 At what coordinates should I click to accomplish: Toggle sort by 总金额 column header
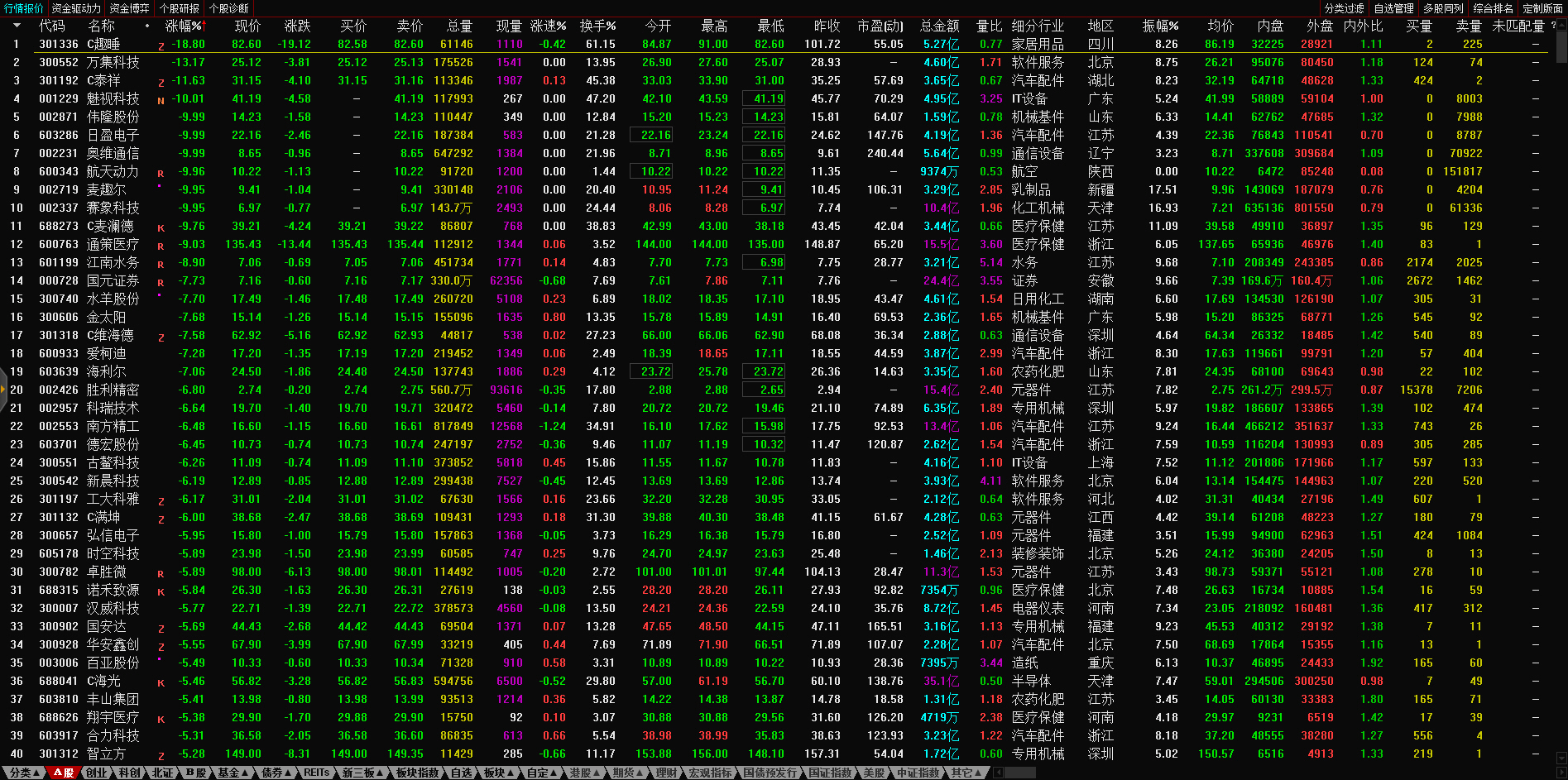pyautogui.click(x=940, y=26)
